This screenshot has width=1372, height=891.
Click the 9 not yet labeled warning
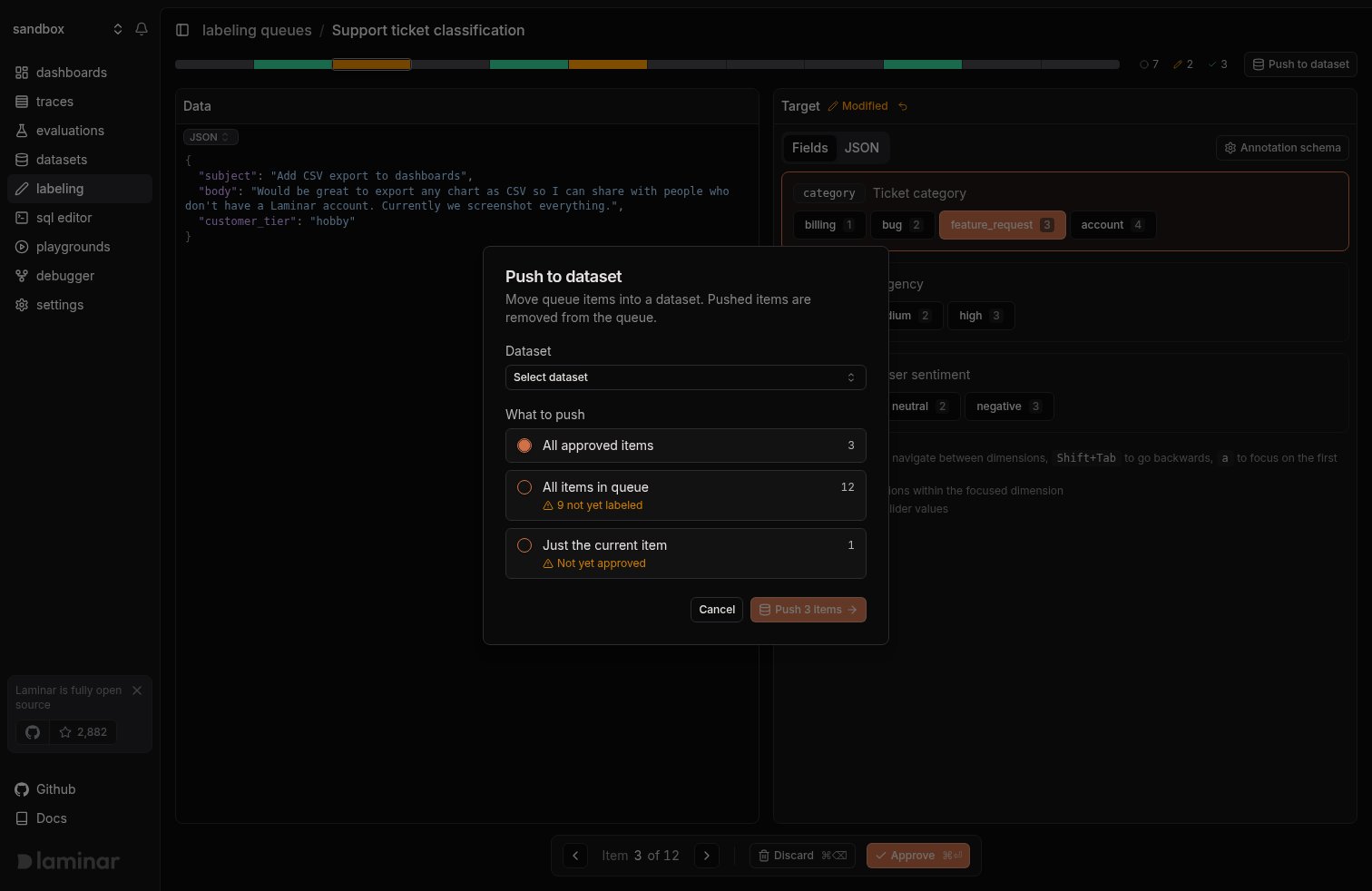593,505
